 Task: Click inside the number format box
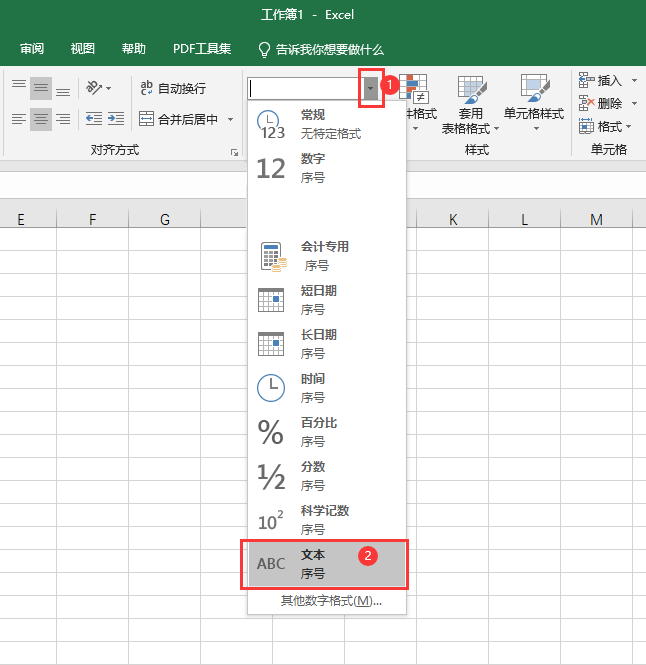click(305, 88)
